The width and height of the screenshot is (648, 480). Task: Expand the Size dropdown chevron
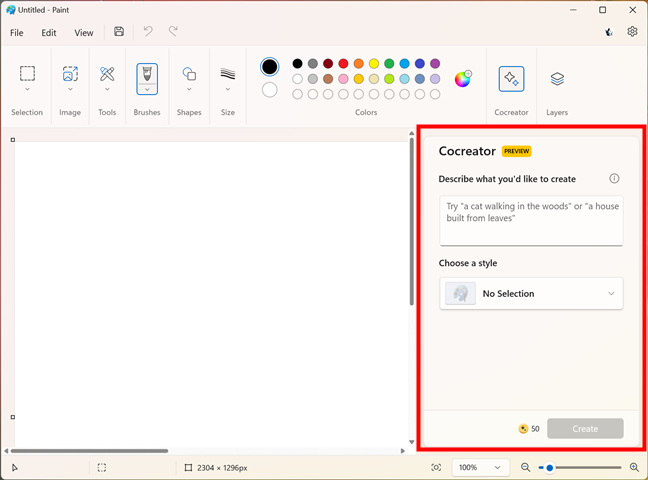coord(228,89)
